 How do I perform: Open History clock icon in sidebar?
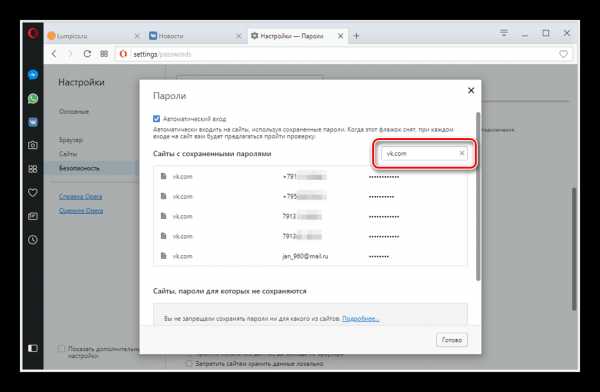33,240
